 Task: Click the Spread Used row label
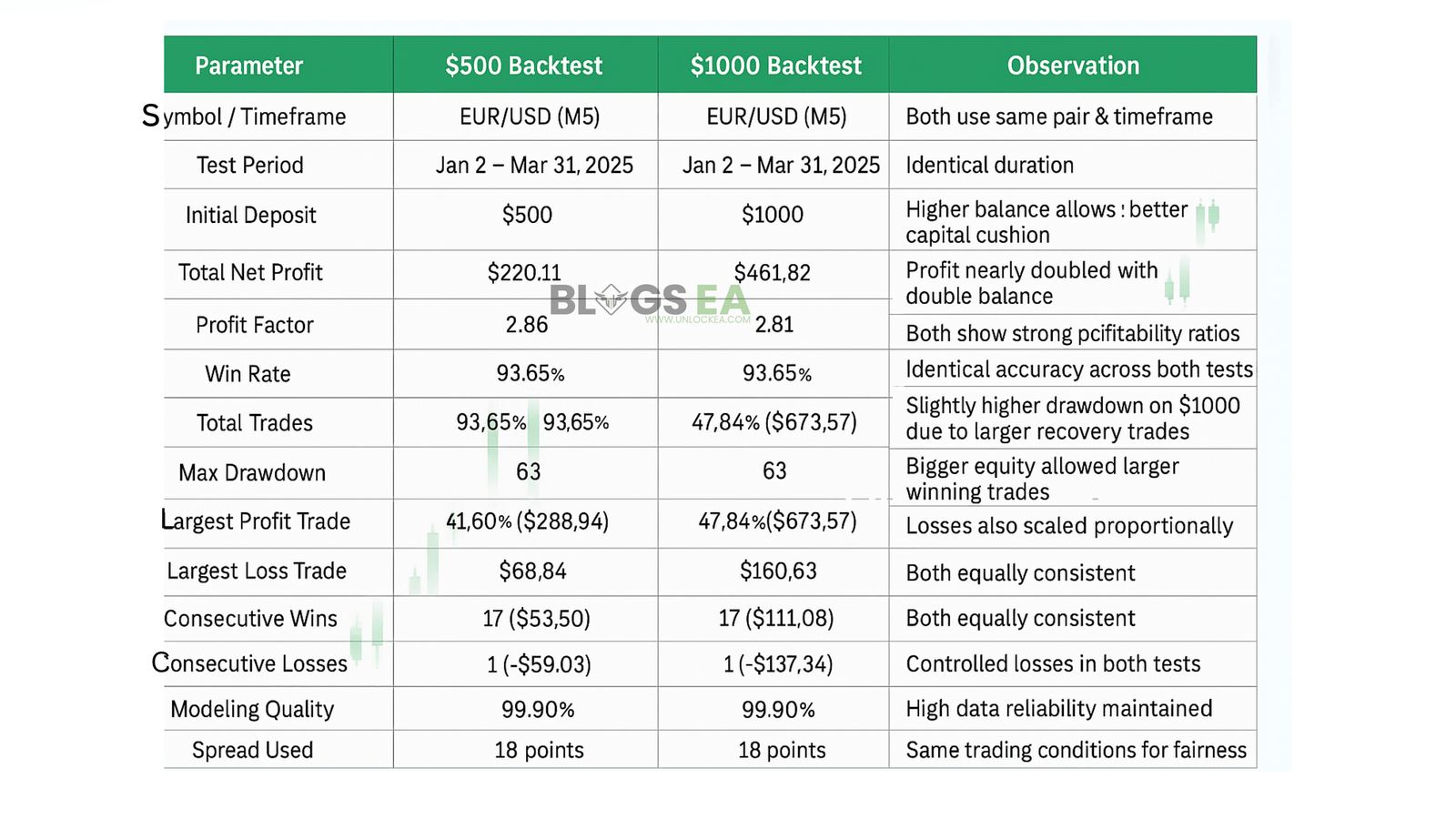coord(252,750)
